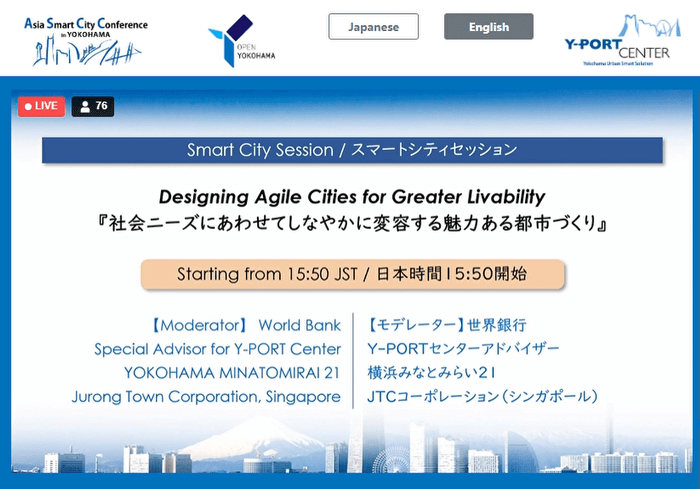Select the English language button
700x489 pixels.
click(x=488, y=27)
